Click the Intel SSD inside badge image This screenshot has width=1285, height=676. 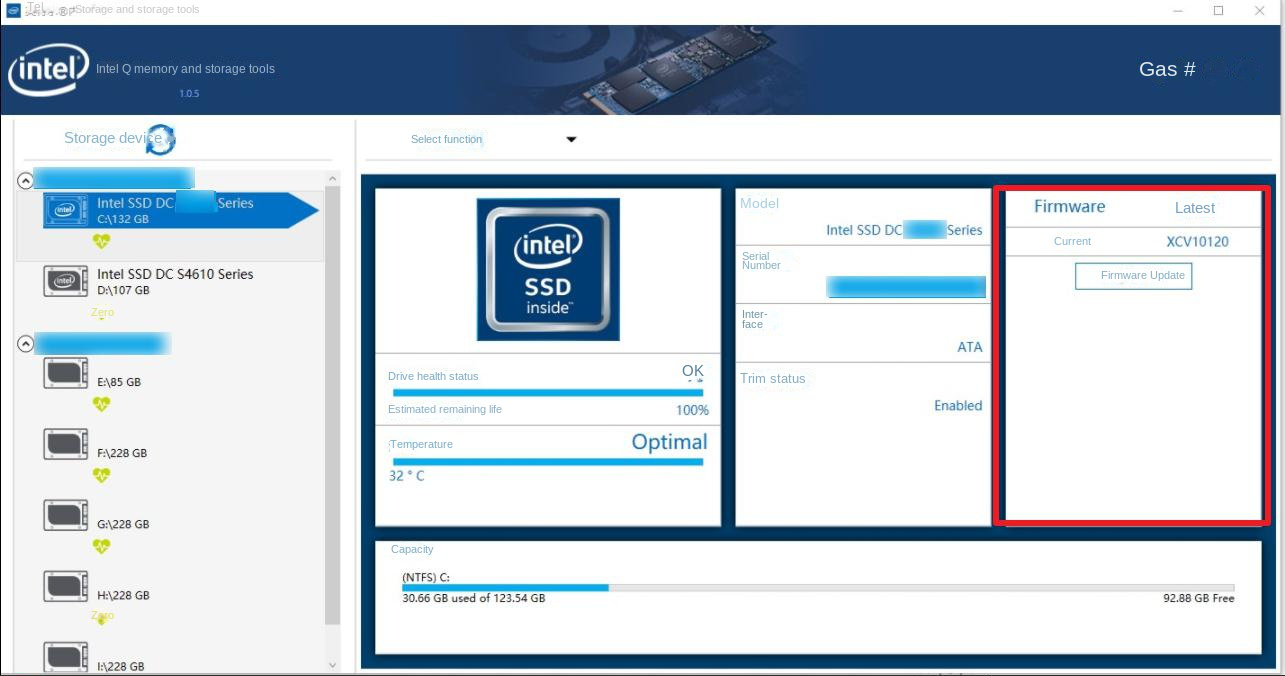point(548,269)
